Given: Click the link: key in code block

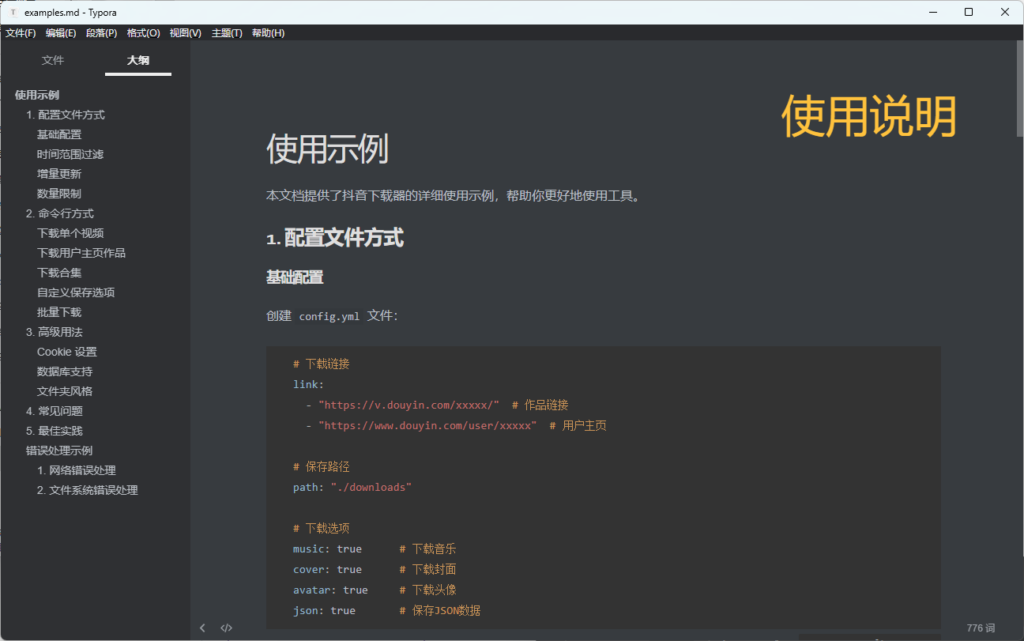Looking at the screenshot, I should pos(308,384).
